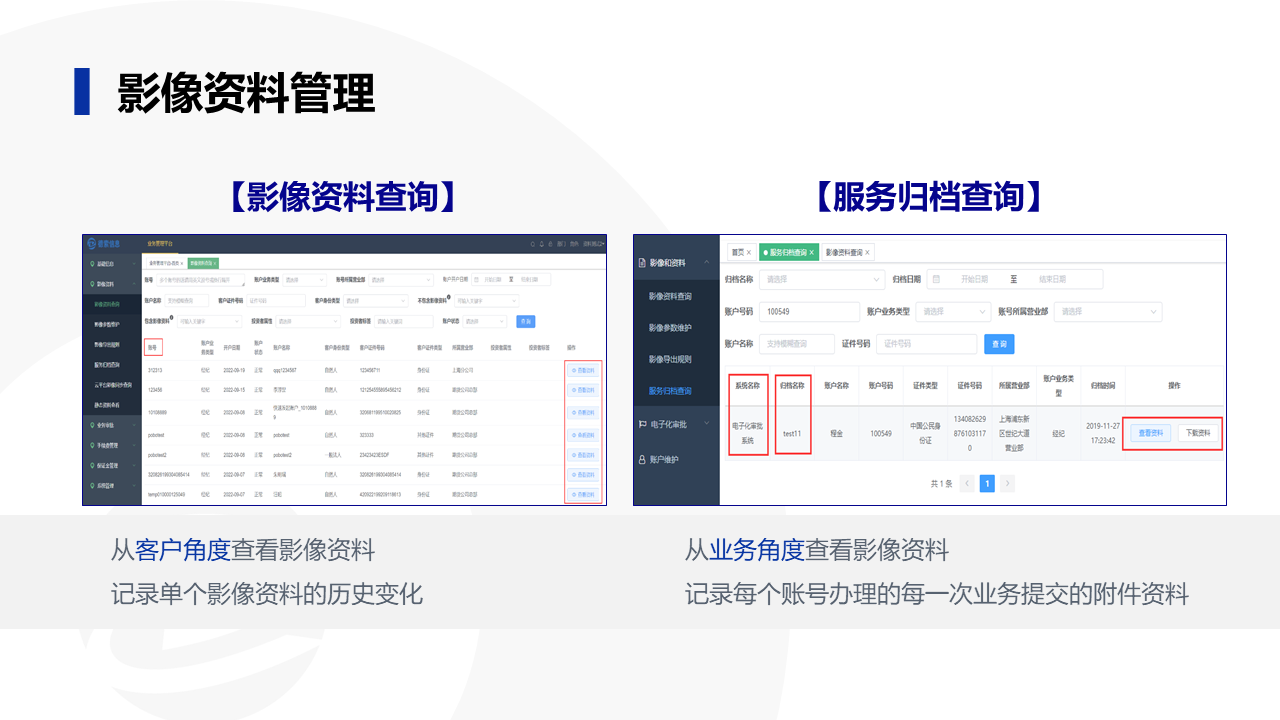Click the 影像和资料 document icon in sidebar

pos(642,263)
